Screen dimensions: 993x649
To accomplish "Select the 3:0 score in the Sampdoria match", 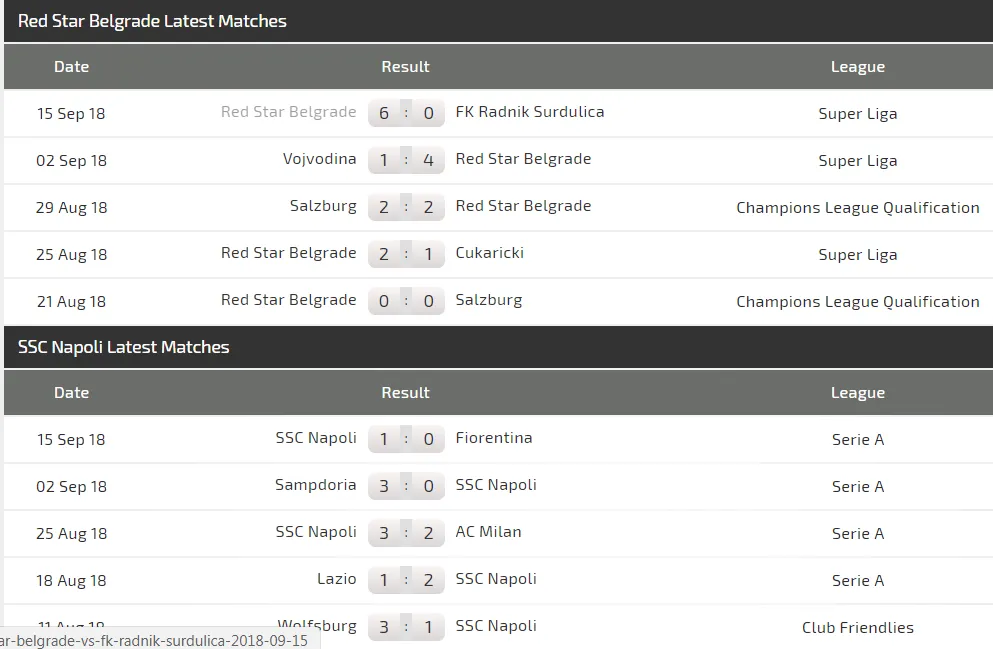I will [406, 486].
